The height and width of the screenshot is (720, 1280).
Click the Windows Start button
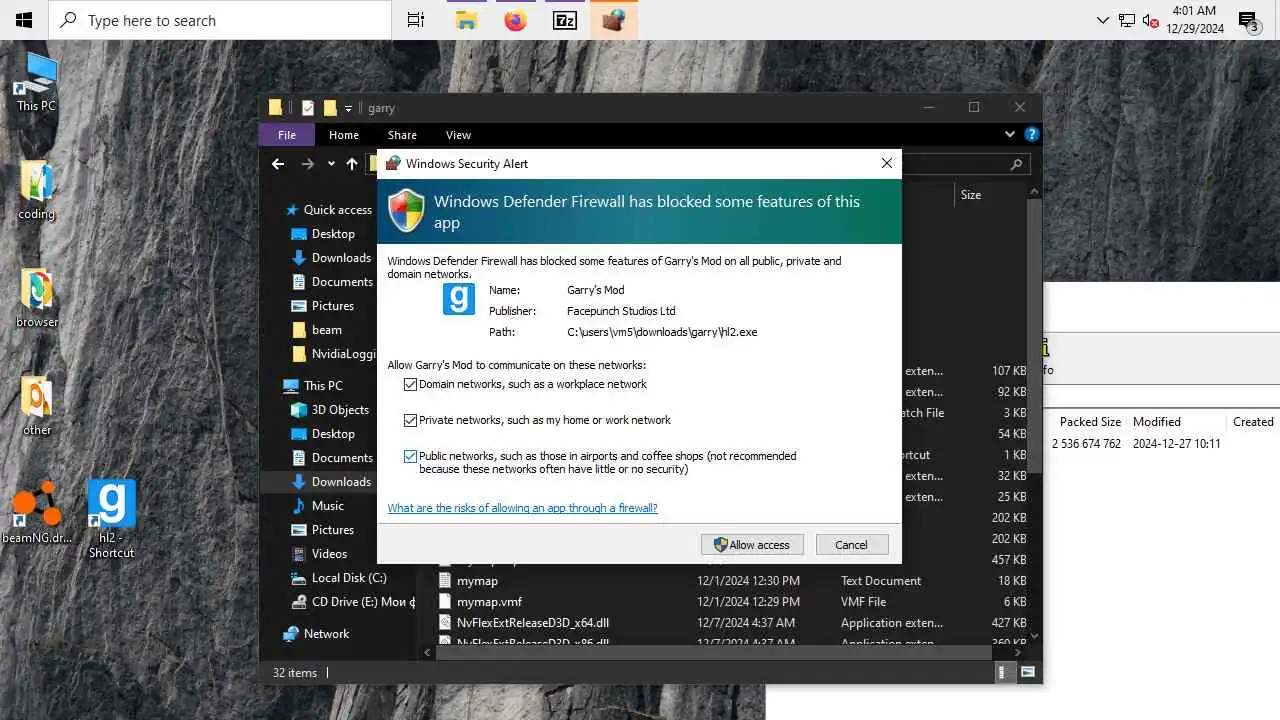[24, 20]
